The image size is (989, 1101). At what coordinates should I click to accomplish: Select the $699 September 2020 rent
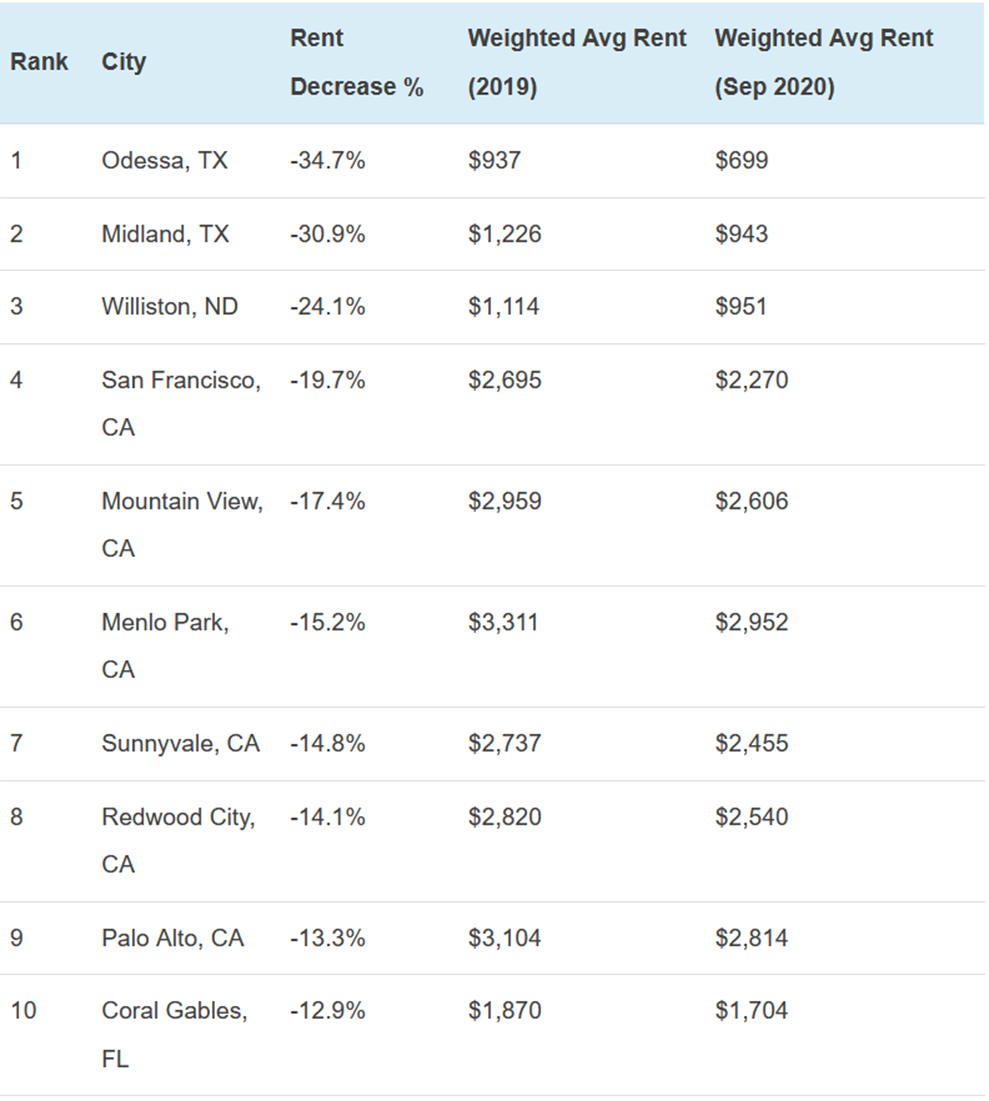[x=741, y=160]
